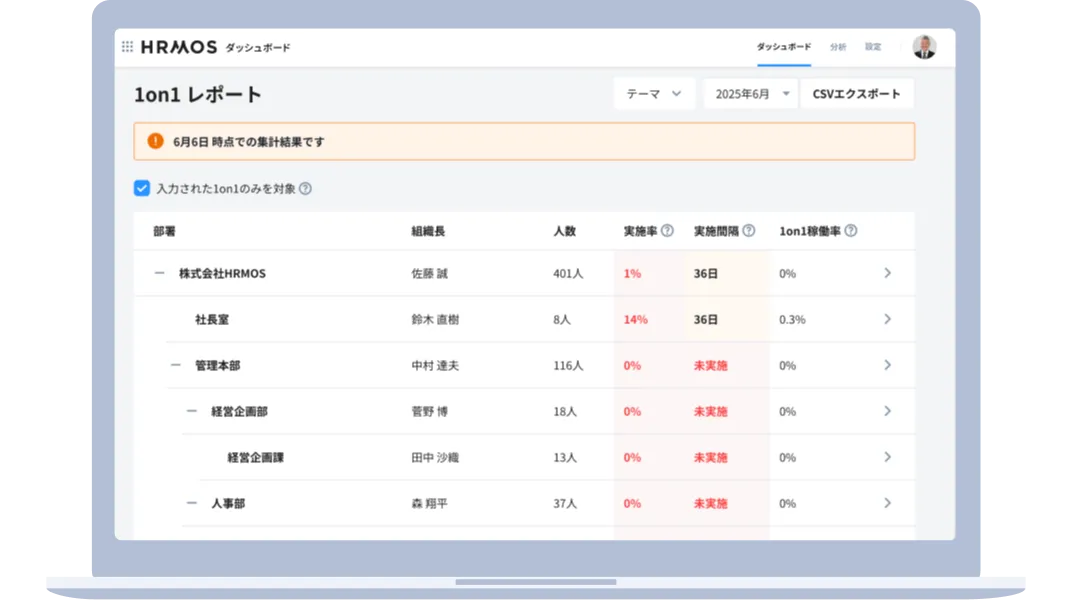This screenshot has height=603, width=1072.
Task: Click the user profile avatar
Action: (924, 47)
